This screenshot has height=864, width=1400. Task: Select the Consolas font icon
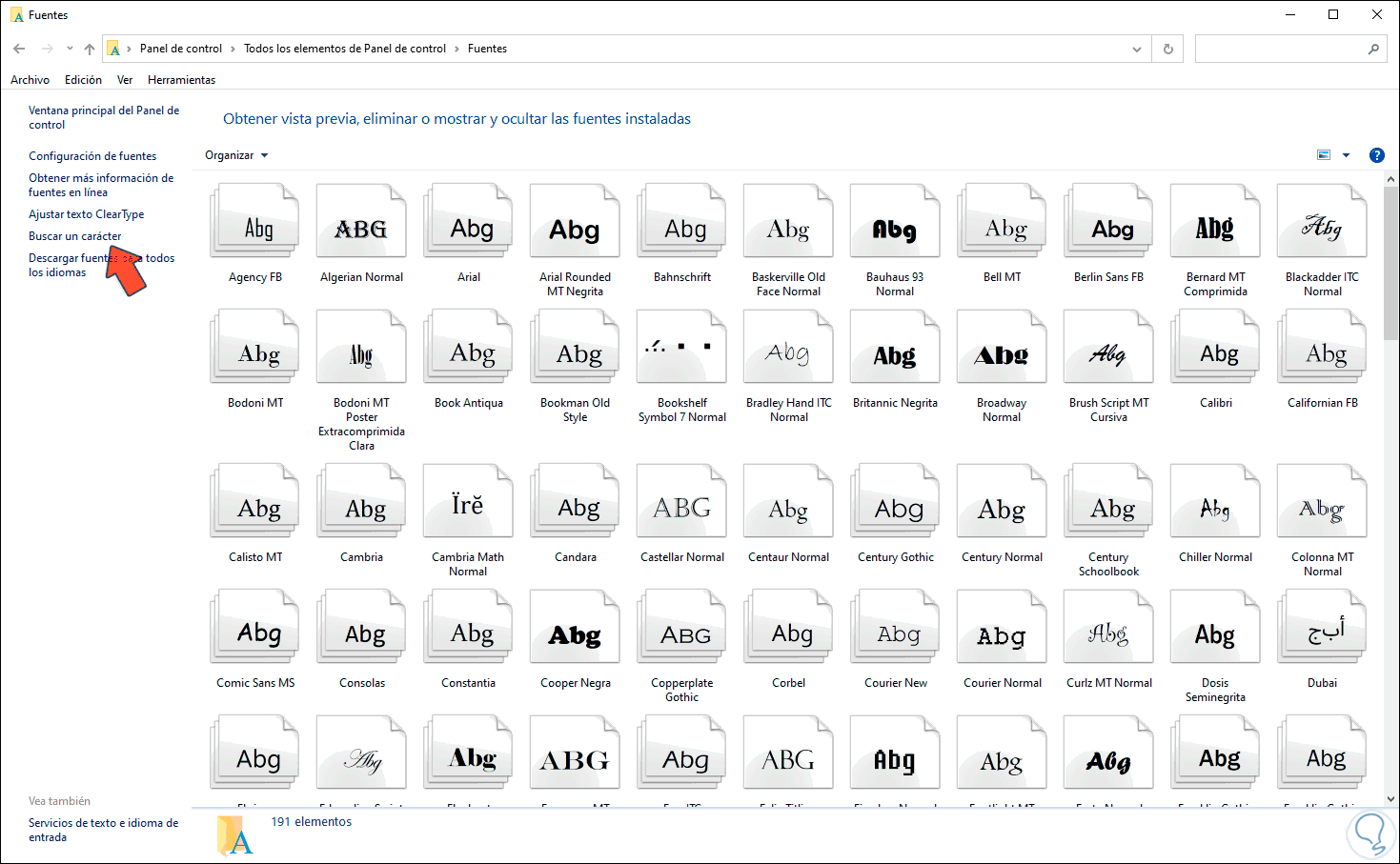click(x=361, y=627)
